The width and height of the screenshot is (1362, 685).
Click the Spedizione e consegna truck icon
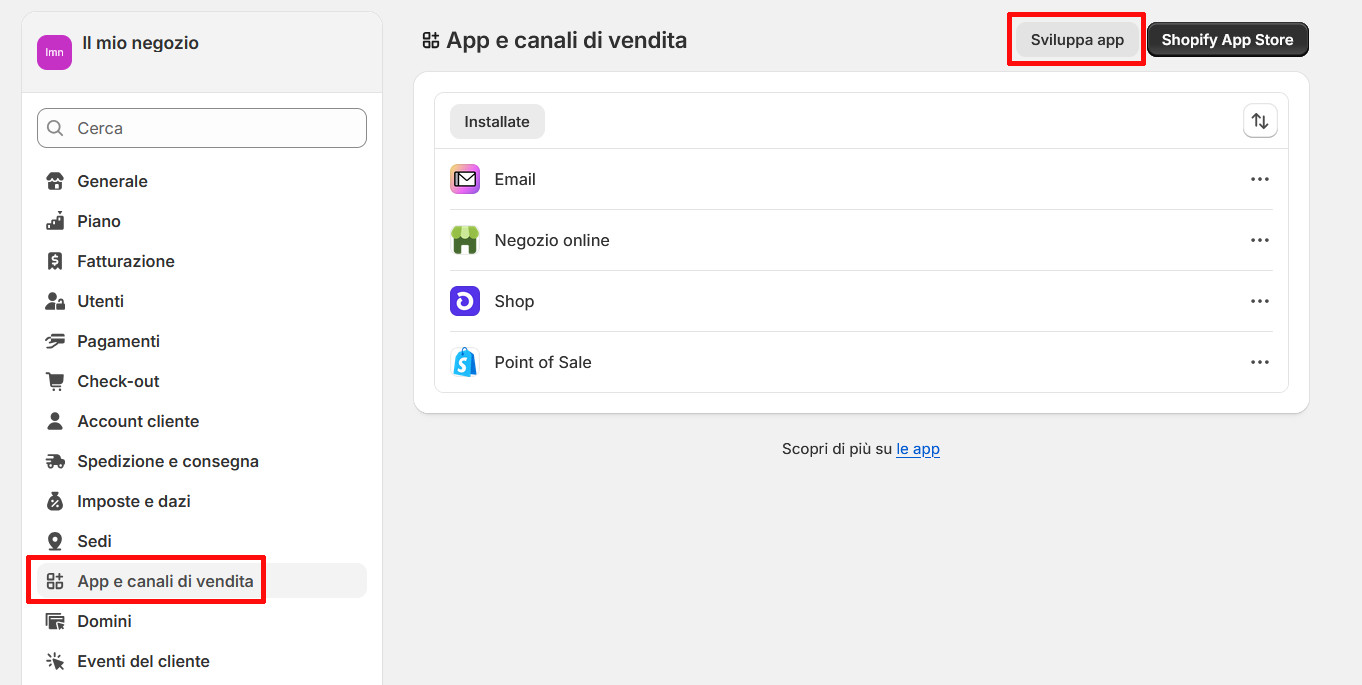[55, 461]
